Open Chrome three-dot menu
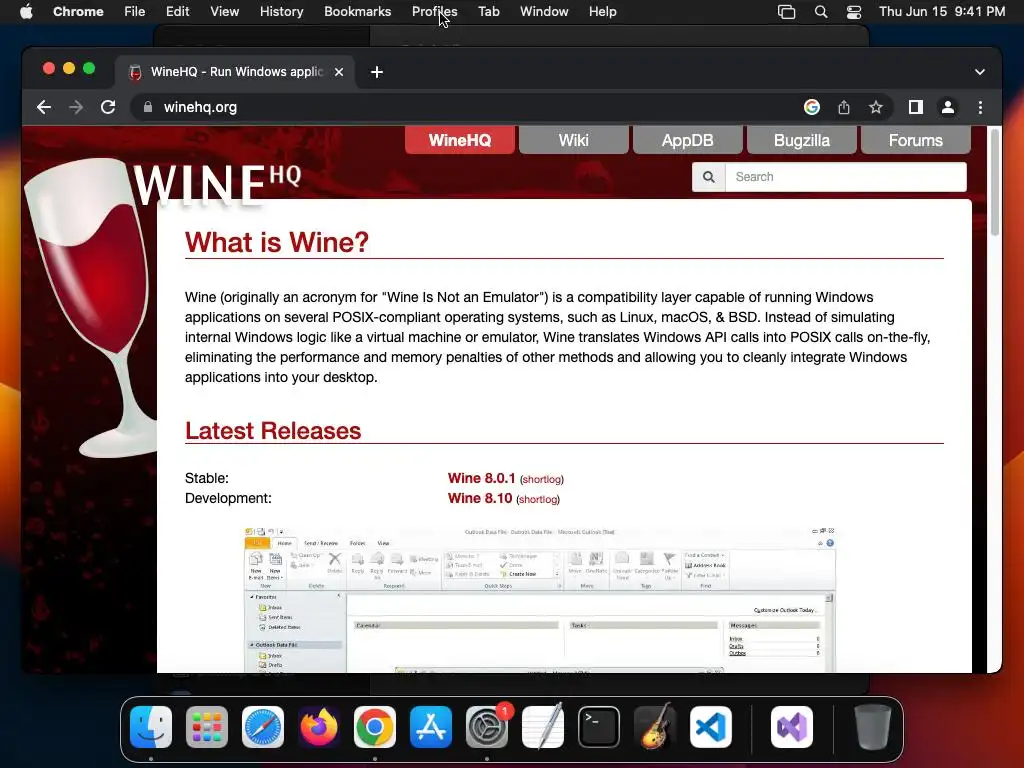Image resolution: width=1024 pixels, height=768 pixels. pos(980,107)
